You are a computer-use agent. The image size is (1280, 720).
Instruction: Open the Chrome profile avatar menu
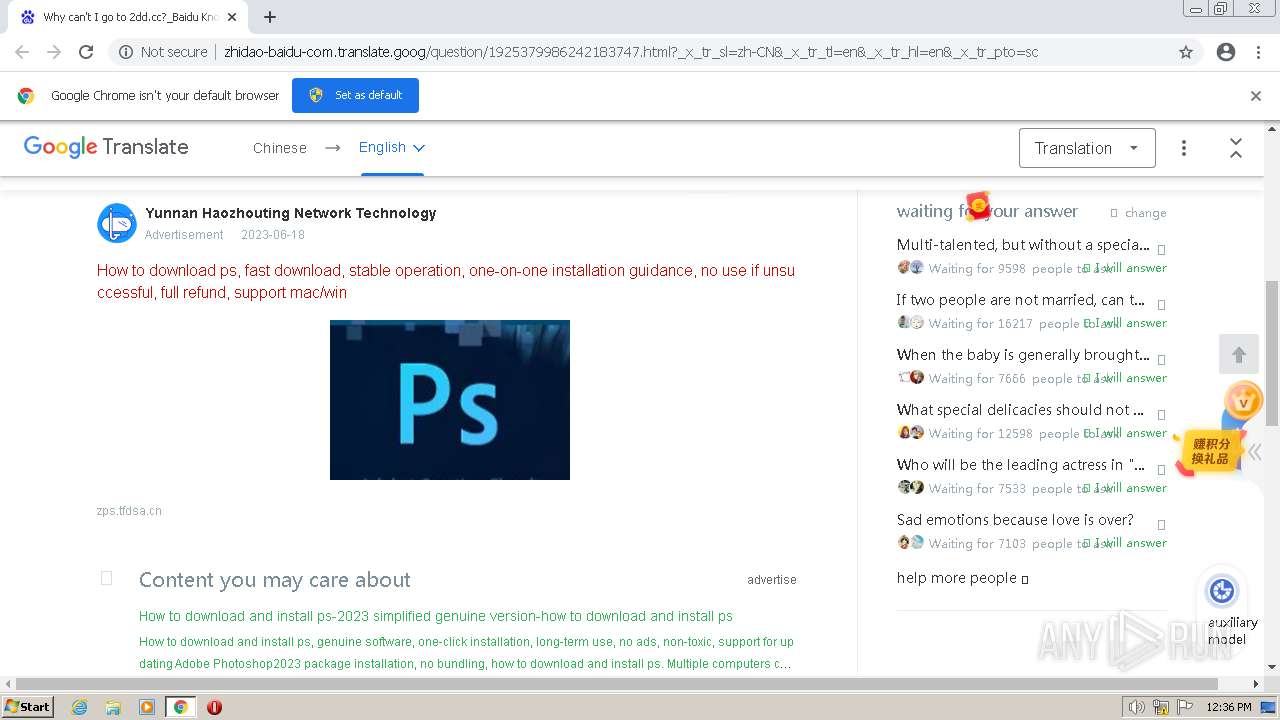coord(1226,52)
